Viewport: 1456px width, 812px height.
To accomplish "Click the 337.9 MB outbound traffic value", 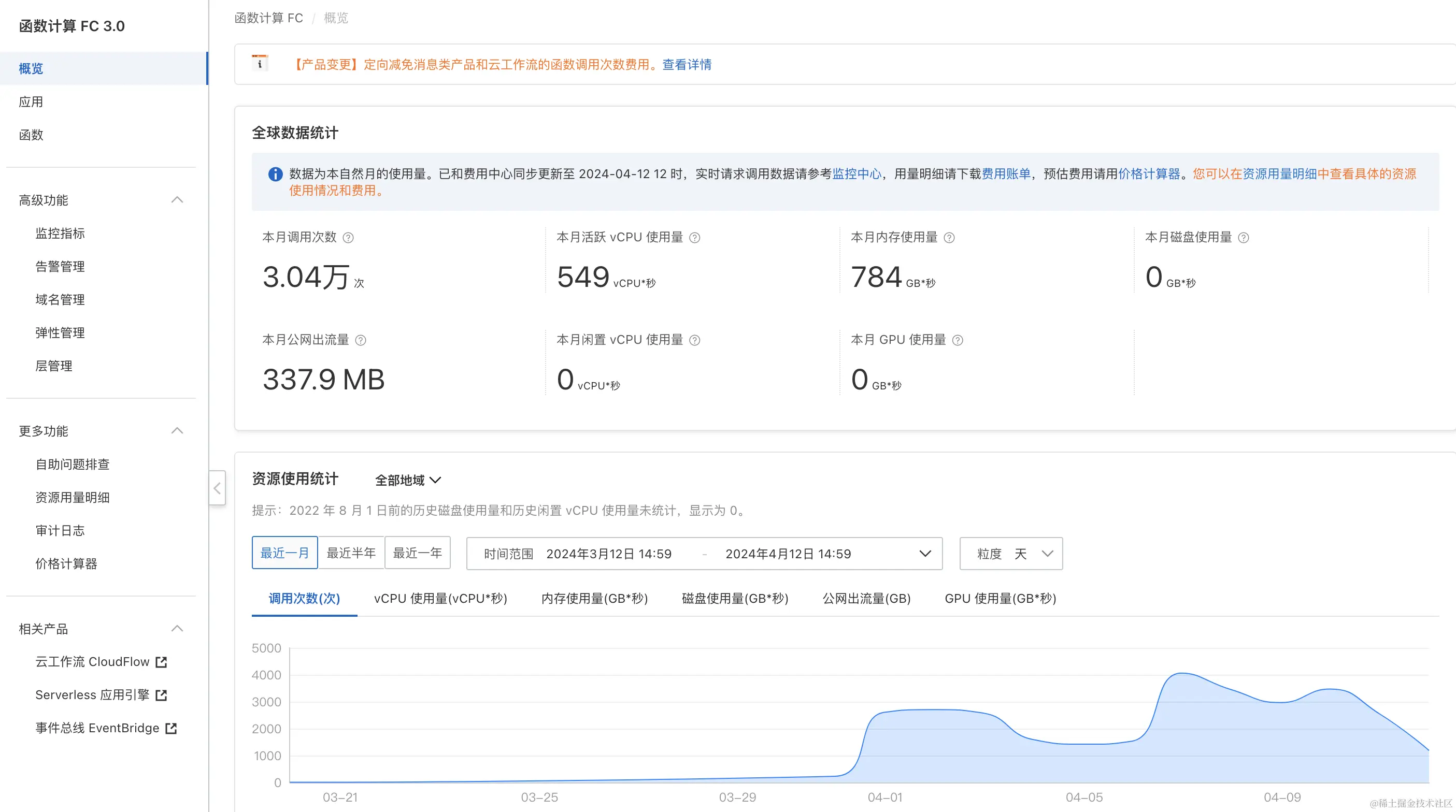I will click(x=324, y=379).
